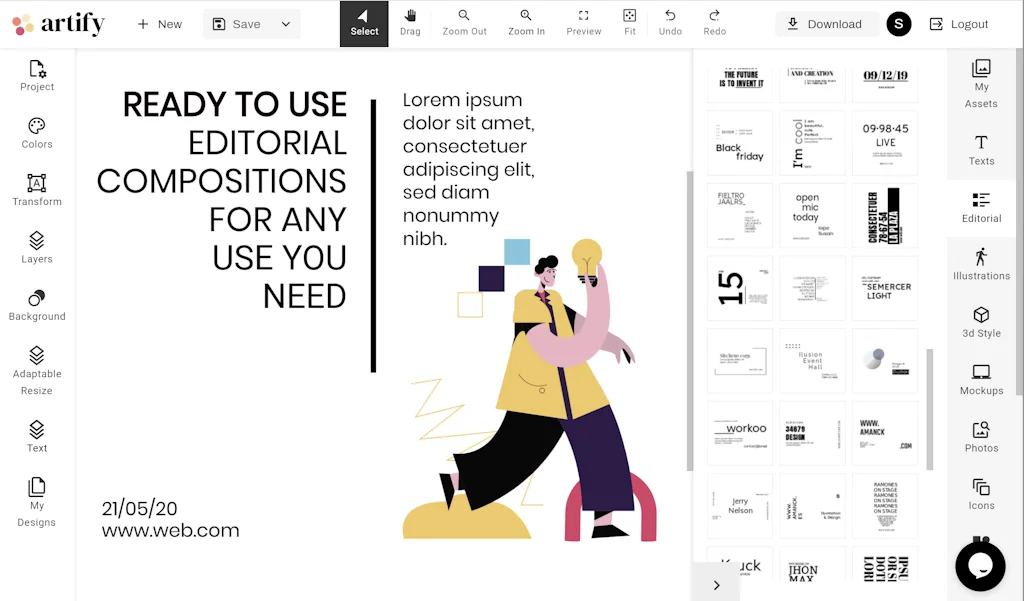This screenshot has height=601, width=1024.
Task: Switch to the Mockups tab
Action: [x=981, y=379]
